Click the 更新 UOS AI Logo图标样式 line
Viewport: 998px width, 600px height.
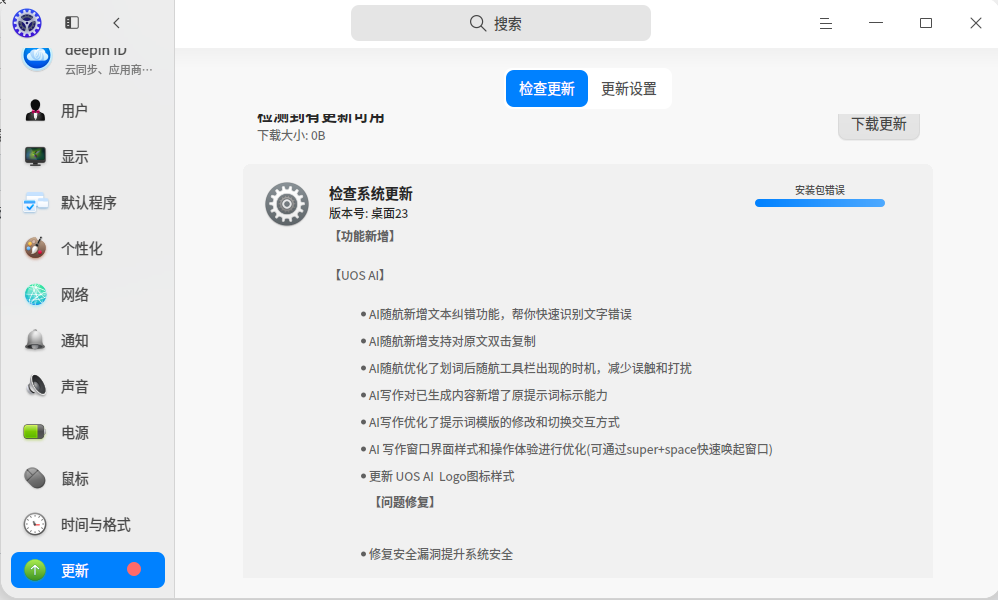click(442, 477)
